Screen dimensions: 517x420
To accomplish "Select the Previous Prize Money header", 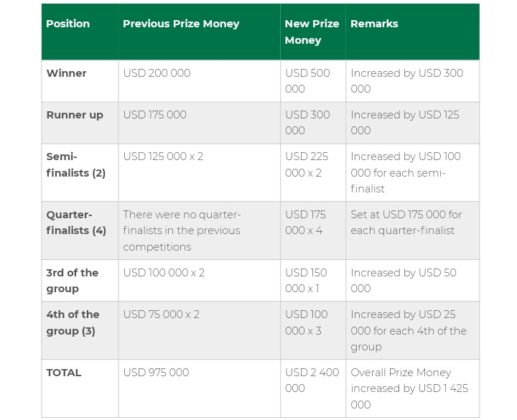I will click(181, 24).
